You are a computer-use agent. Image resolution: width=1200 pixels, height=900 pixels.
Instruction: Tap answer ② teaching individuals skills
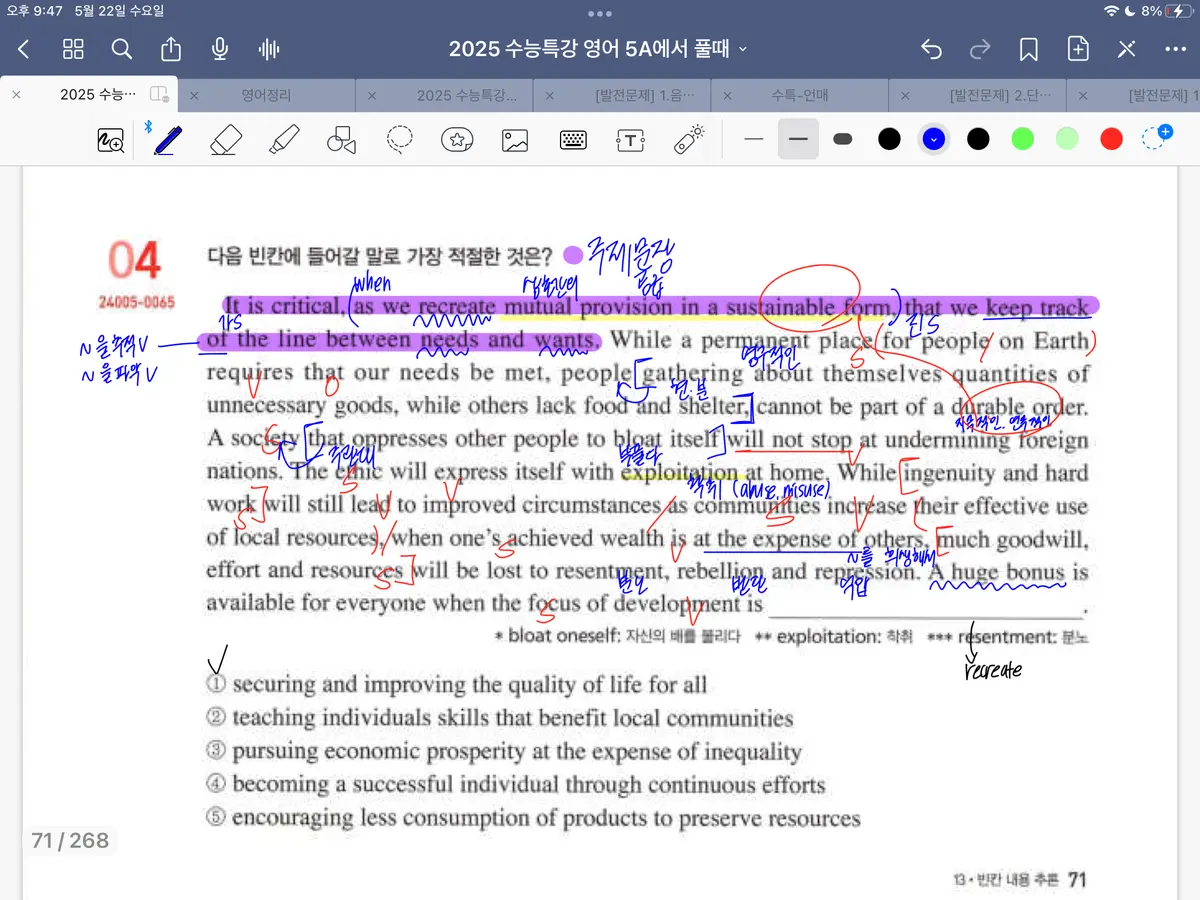[x=500, y=718]
